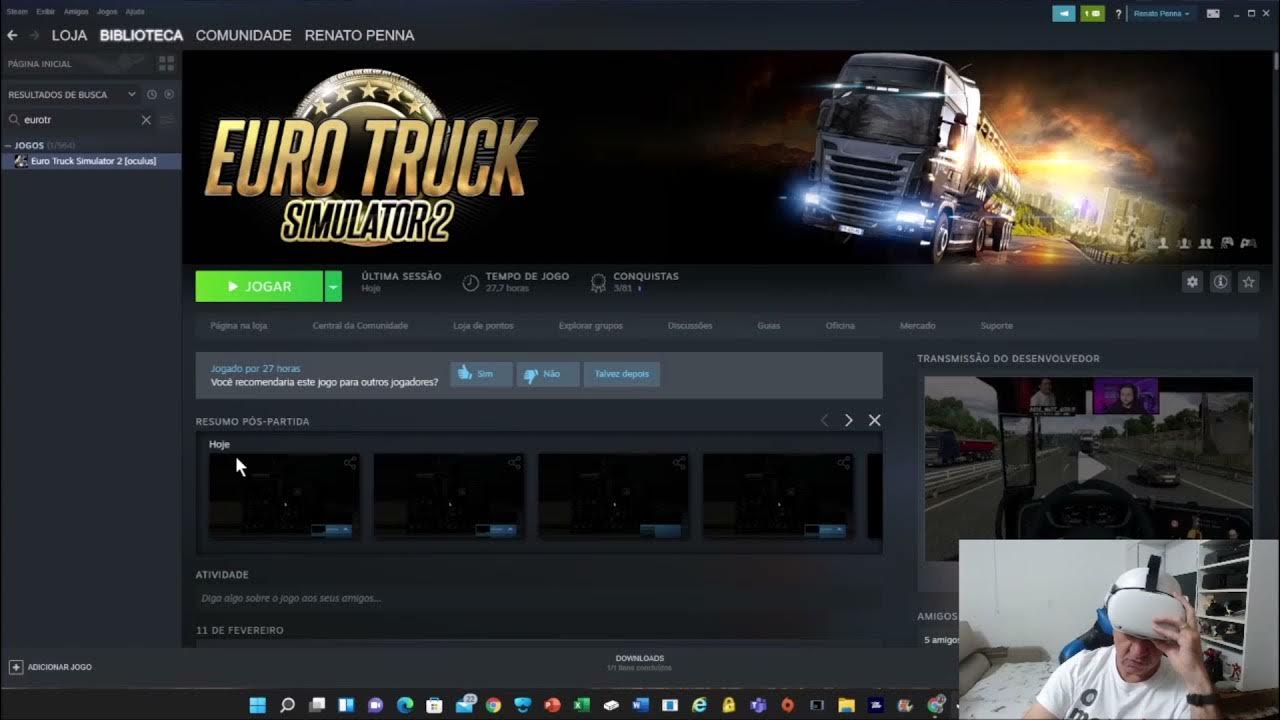The height and width of the screenshot is (720, 1280).
Task: Click Talvez depois button
Action: (621, 374)
